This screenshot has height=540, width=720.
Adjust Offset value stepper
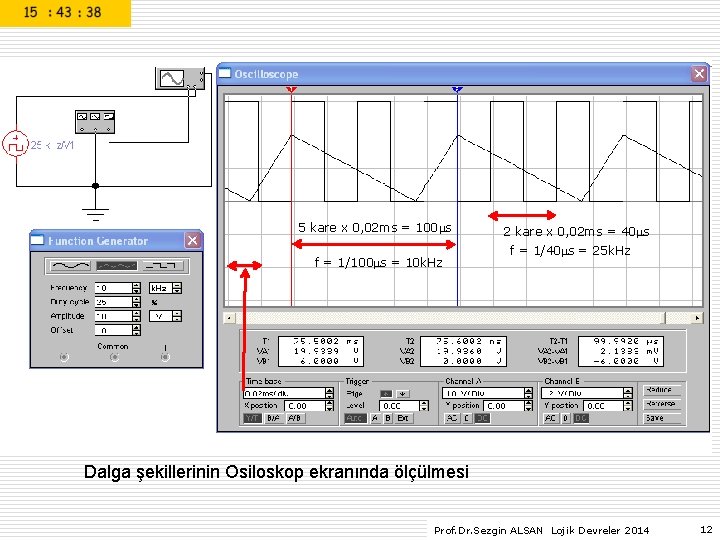pos(136,330)
